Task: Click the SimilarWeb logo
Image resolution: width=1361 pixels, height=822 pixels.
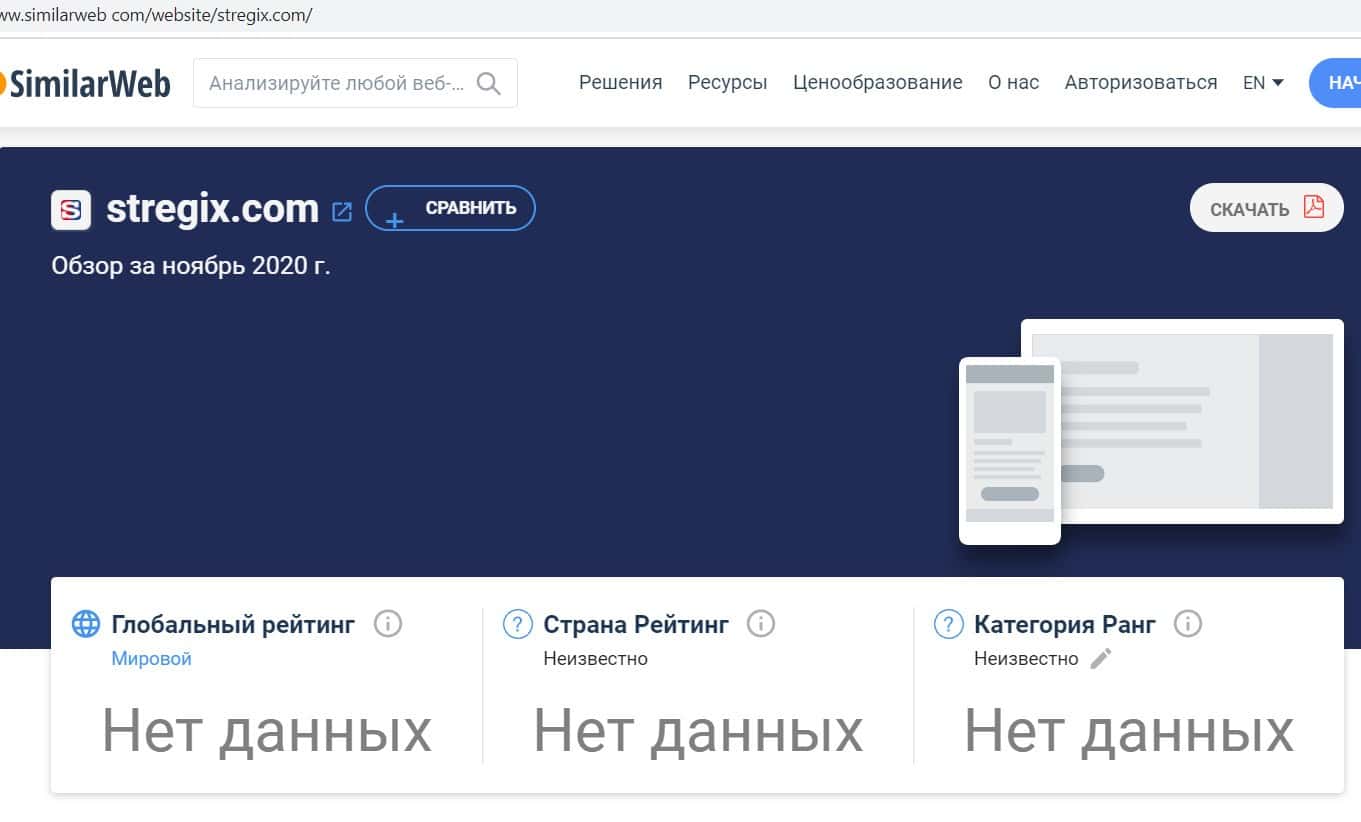Action: pyautogui.click(x=85, y=83)
